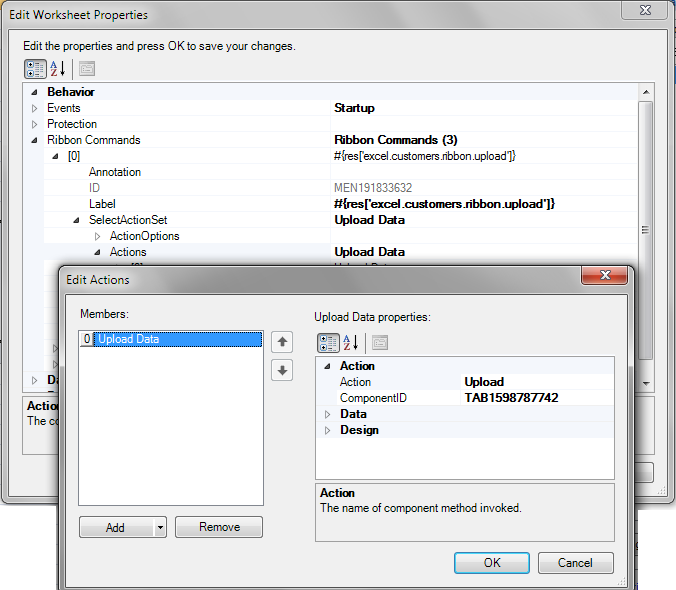The width and height of the screenshot is (676, 590).
Task: Remove the selected member
Action: coord(219,527)
